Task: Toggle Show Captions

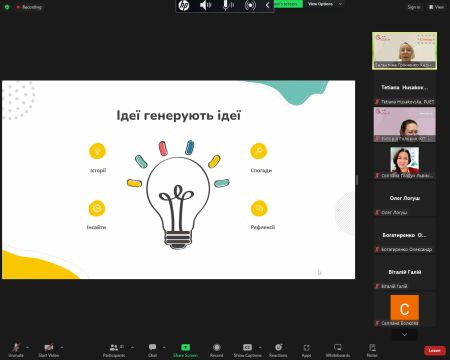Action: tap(247, 347)
